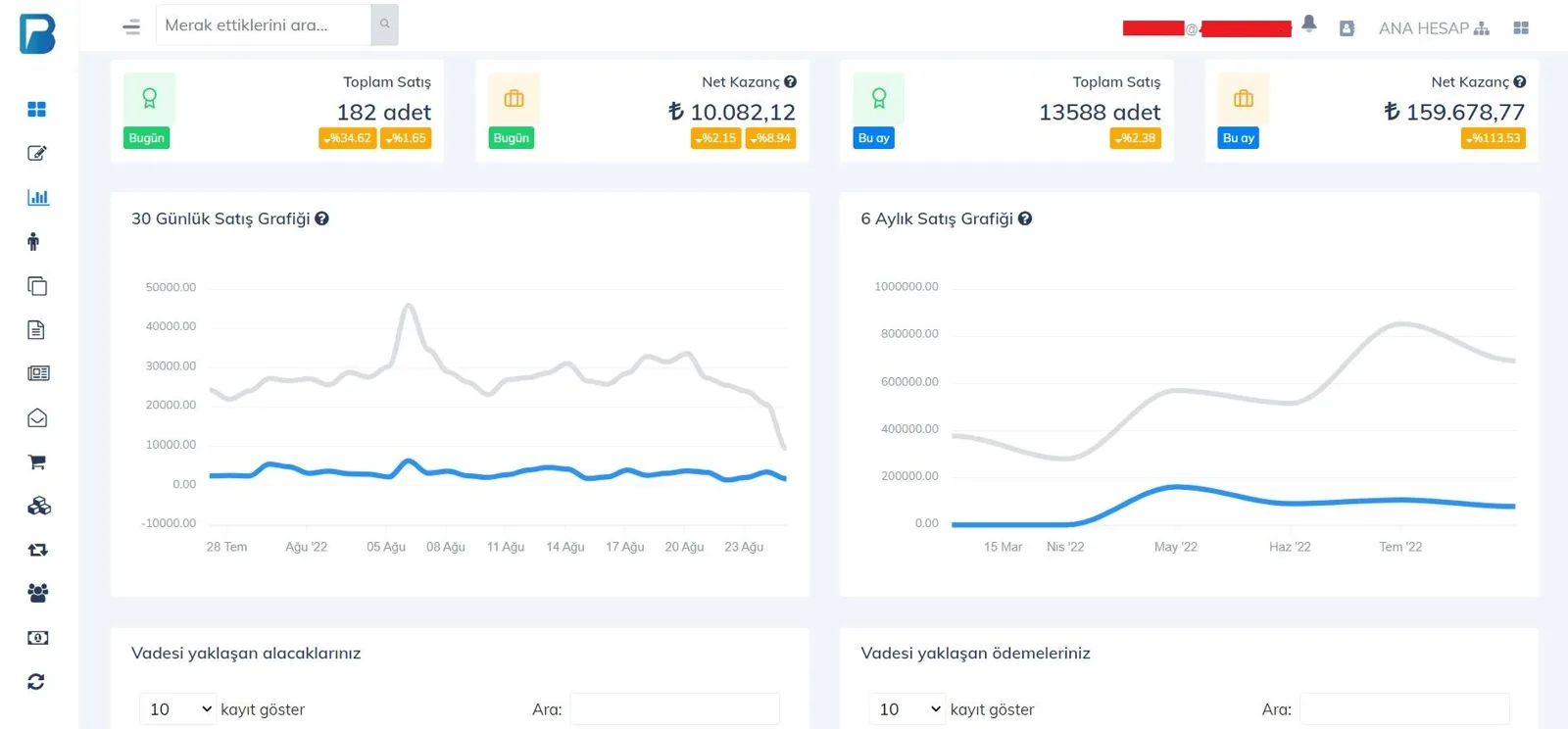
Task: Click the newspaper icon in sidebar
Action: (x=38, y=373)
